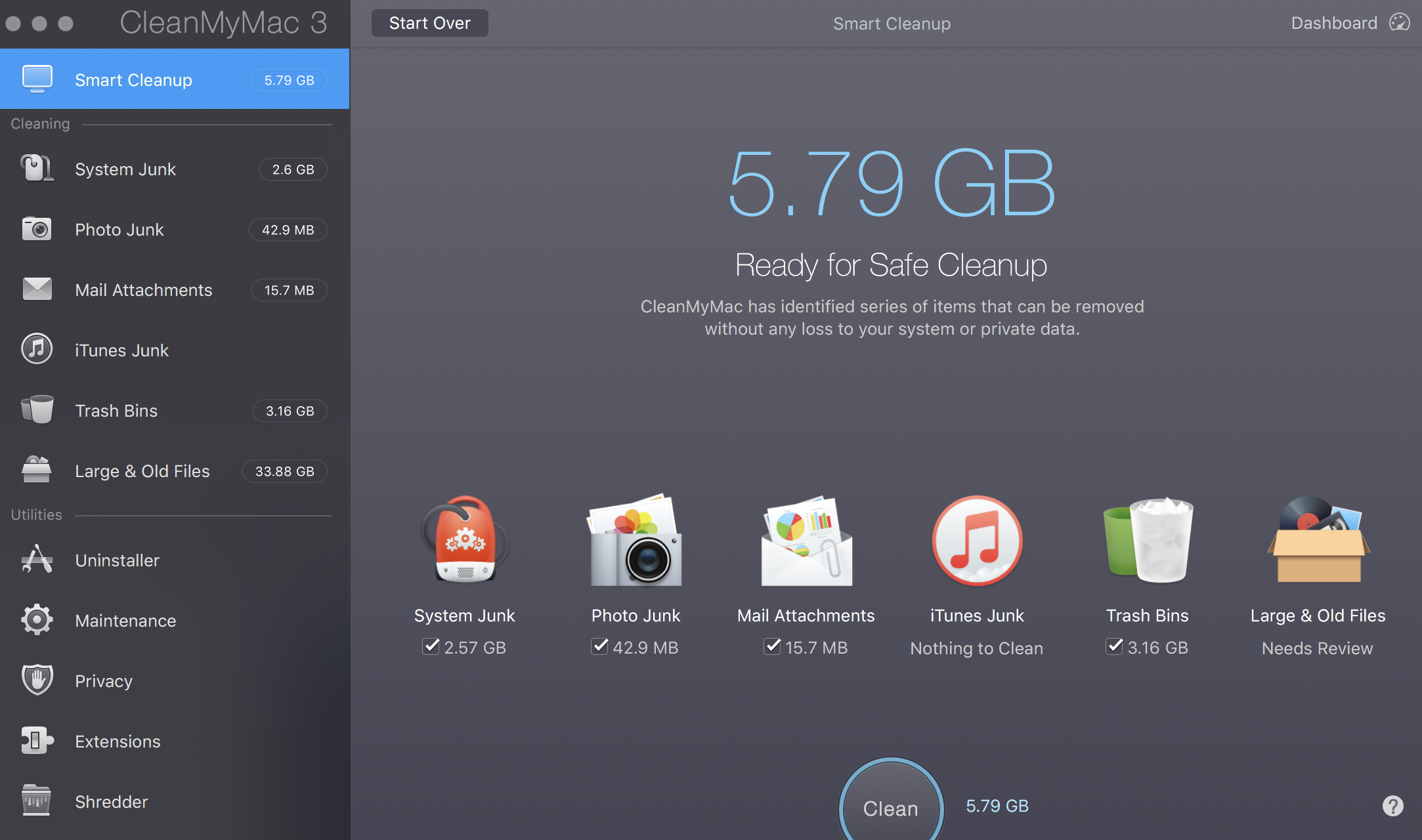1422x840 pixels.
Task: Click the large Photo Junk camera icon
Action: (636, 539)
